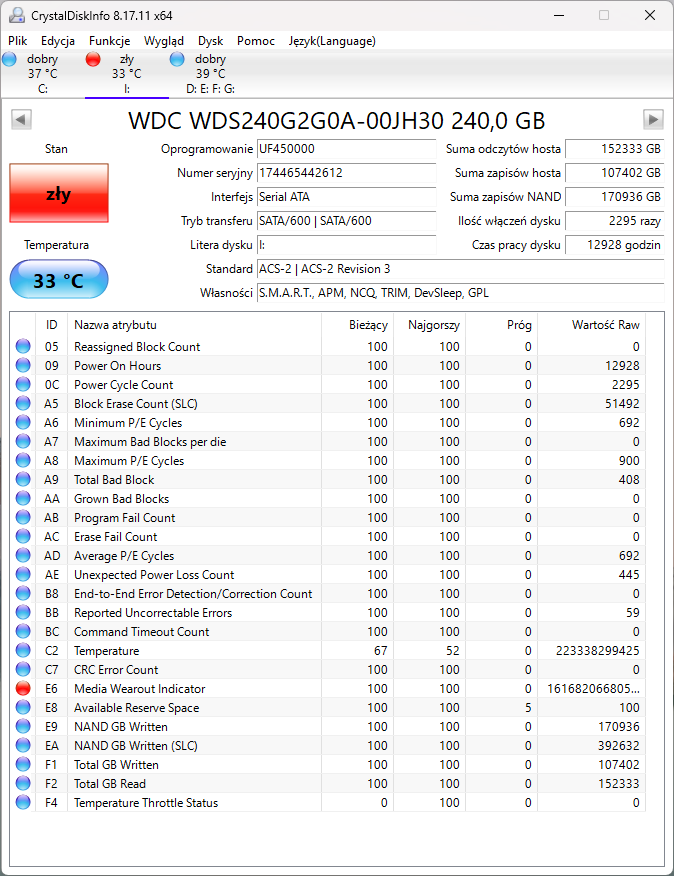The height and width of the screenshot is (876, 674).
Task: Open the Plik menu
Action: [17, 41]
